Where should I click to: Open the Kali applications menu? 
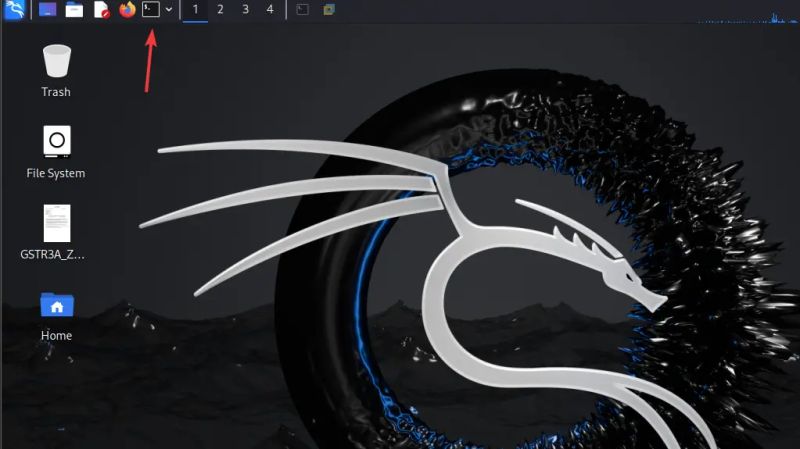(14, 10)
